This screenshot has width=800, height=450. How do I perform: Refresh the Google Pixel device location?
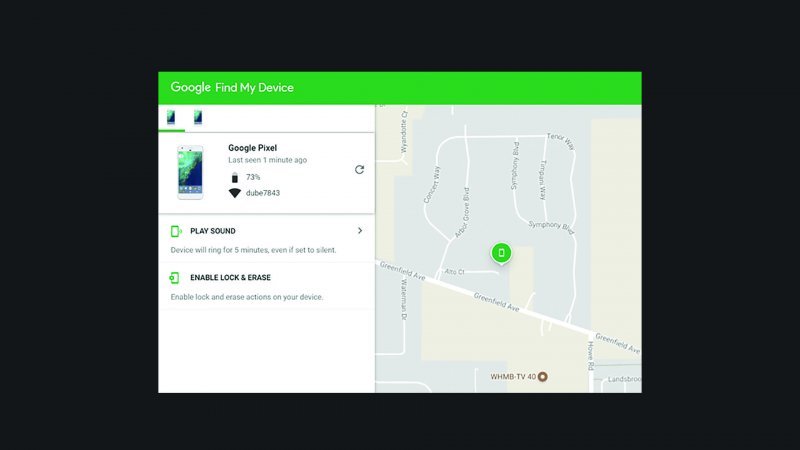tap(359, 170)
